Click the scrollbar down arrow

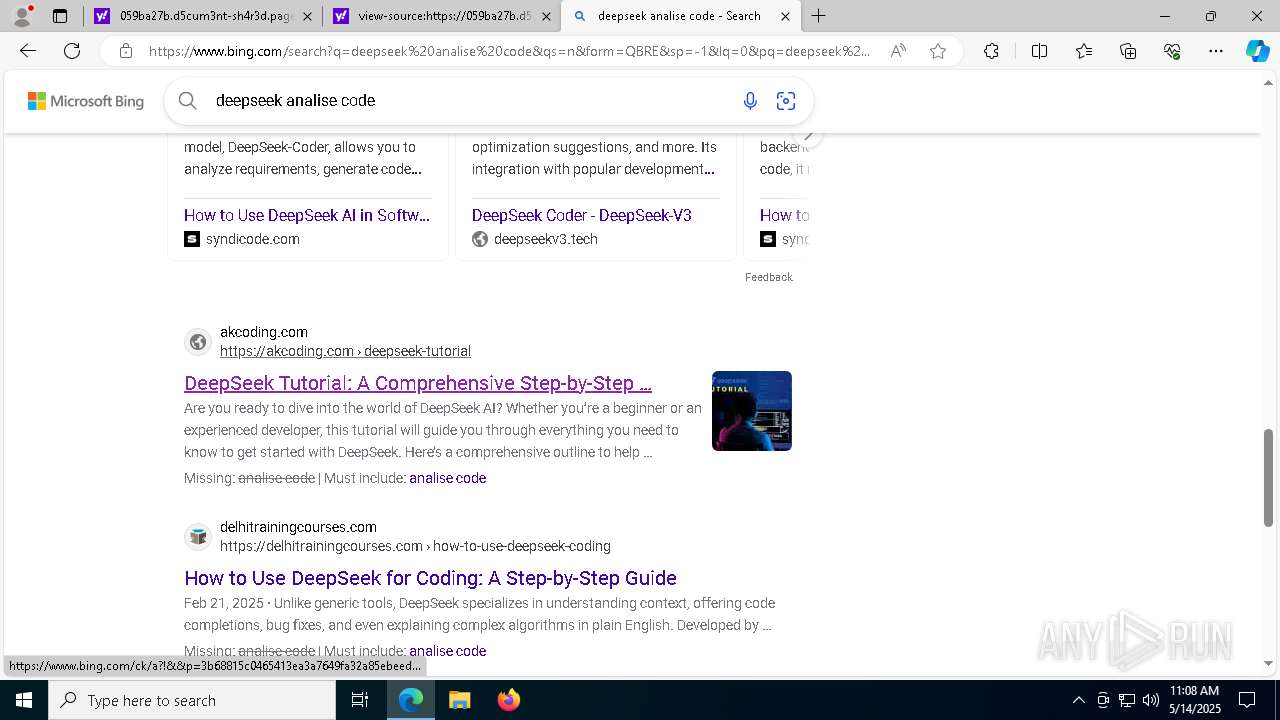(1269, 663)
